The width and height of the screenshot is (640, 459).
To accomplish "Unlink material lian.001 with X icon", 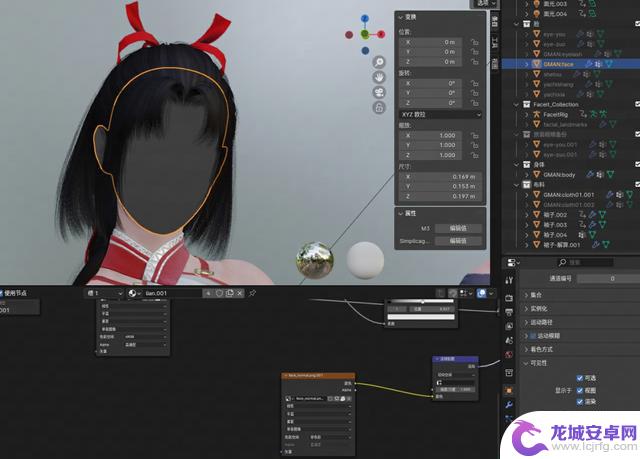I will (240, 293).
